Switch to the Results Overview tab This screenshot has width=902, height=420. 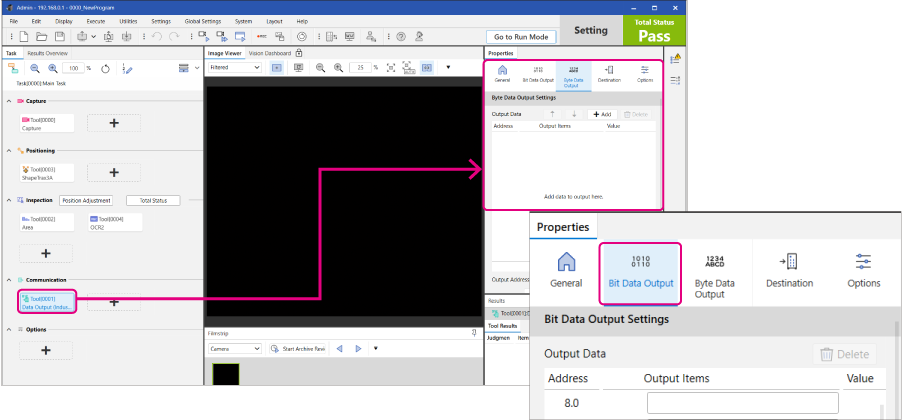(x=47, y=53)
